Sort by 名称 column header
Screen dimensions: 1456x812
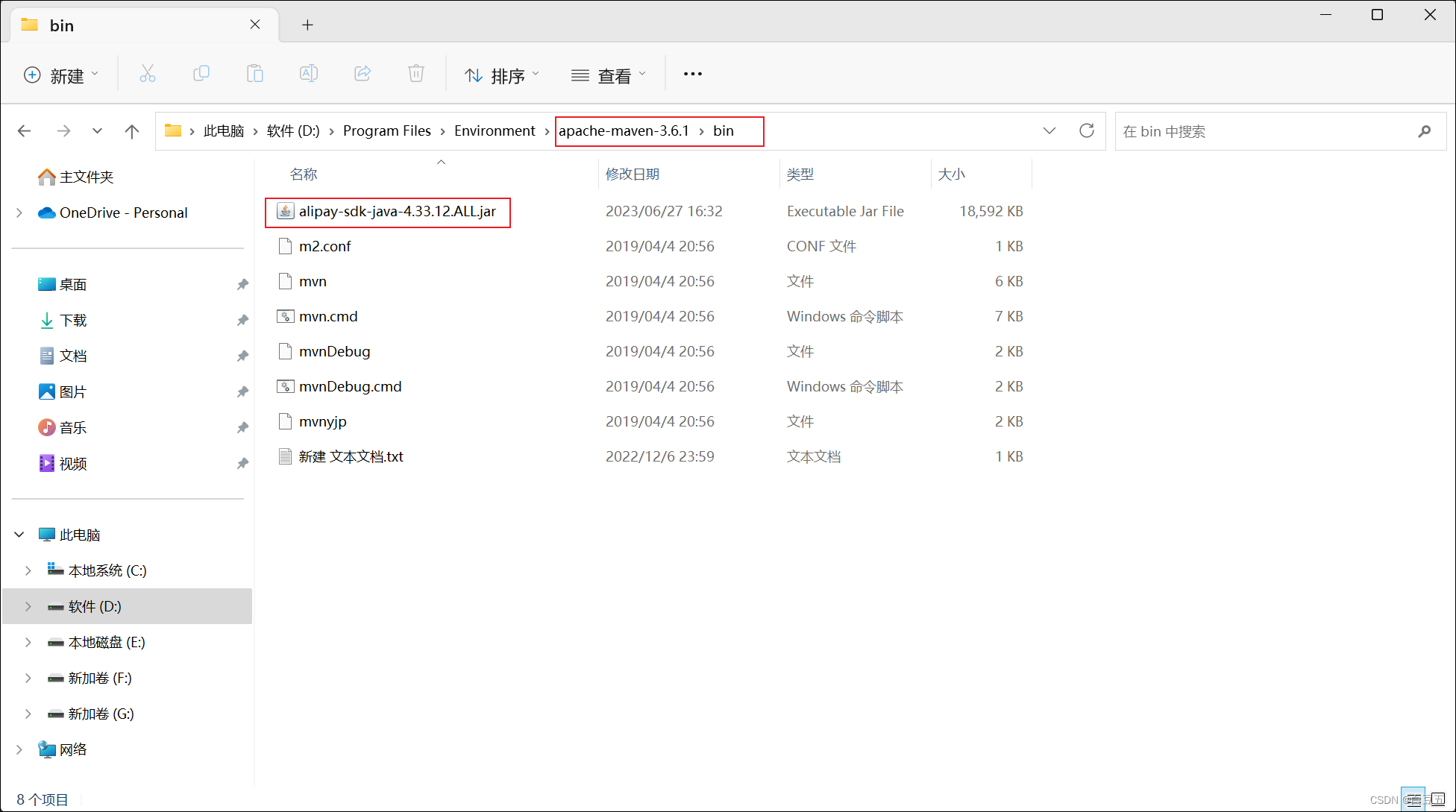click(304, 174)
